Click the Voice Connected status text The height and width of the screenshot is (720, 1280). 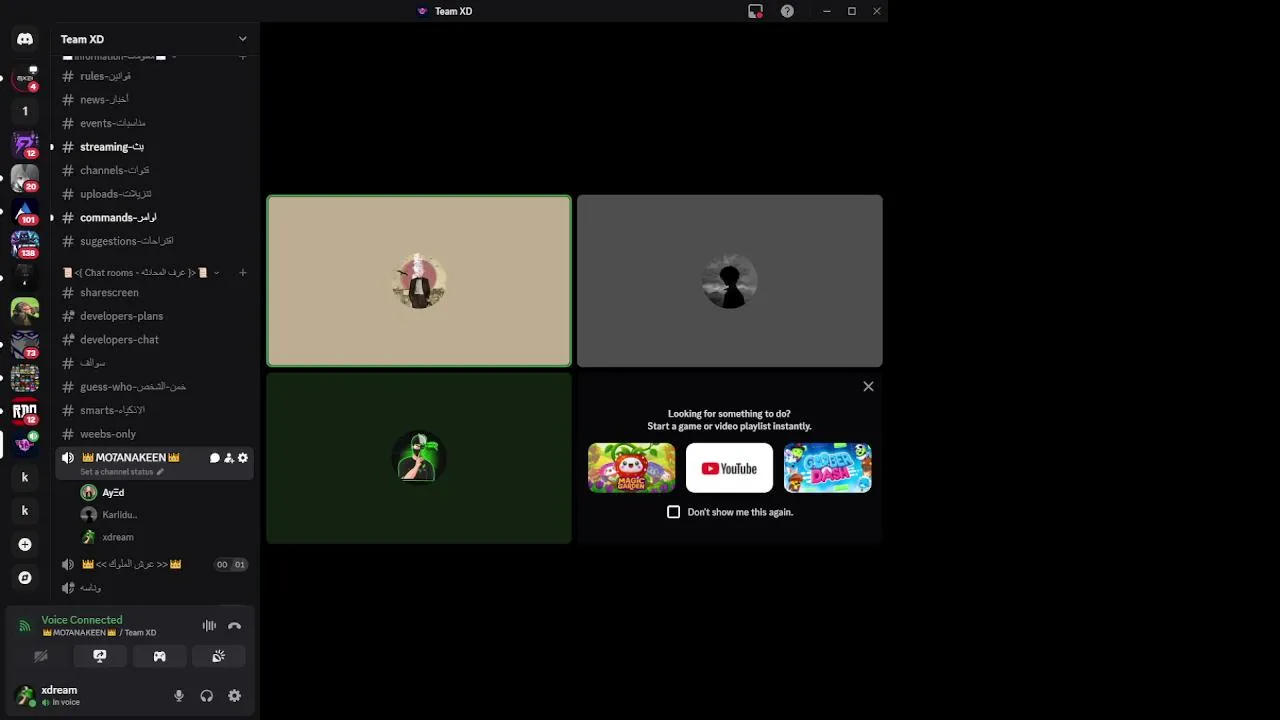(82, 620)
